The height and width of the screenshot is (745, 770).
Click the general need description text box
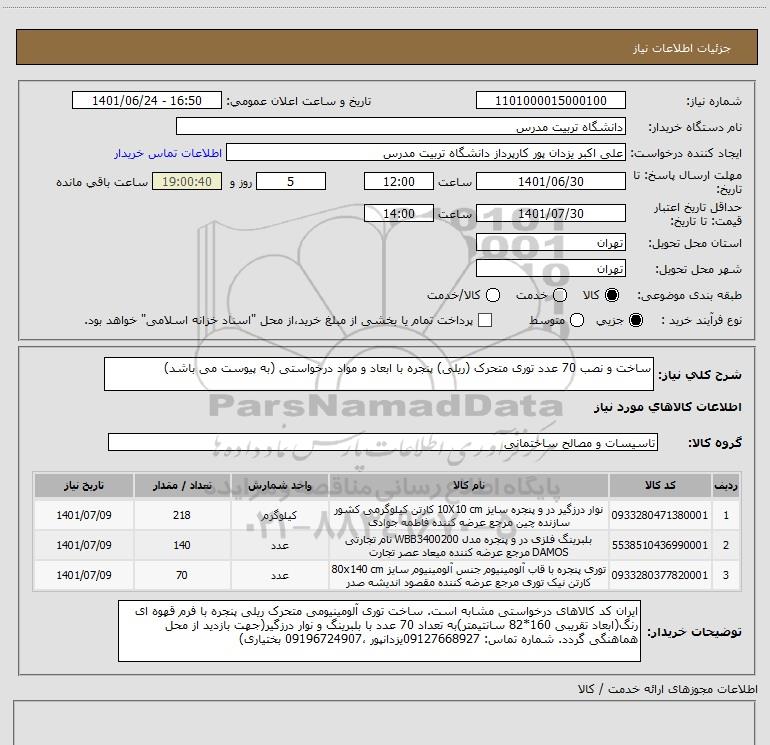pyautogui.click(x=379, y=374)
